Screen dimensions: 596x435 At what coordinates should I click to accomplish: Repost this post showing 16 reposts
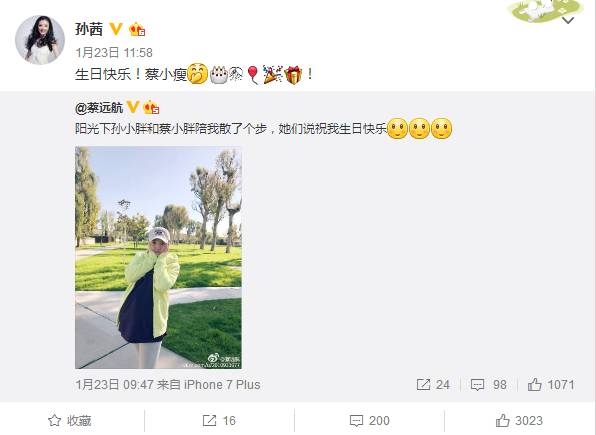click(219, 421)
